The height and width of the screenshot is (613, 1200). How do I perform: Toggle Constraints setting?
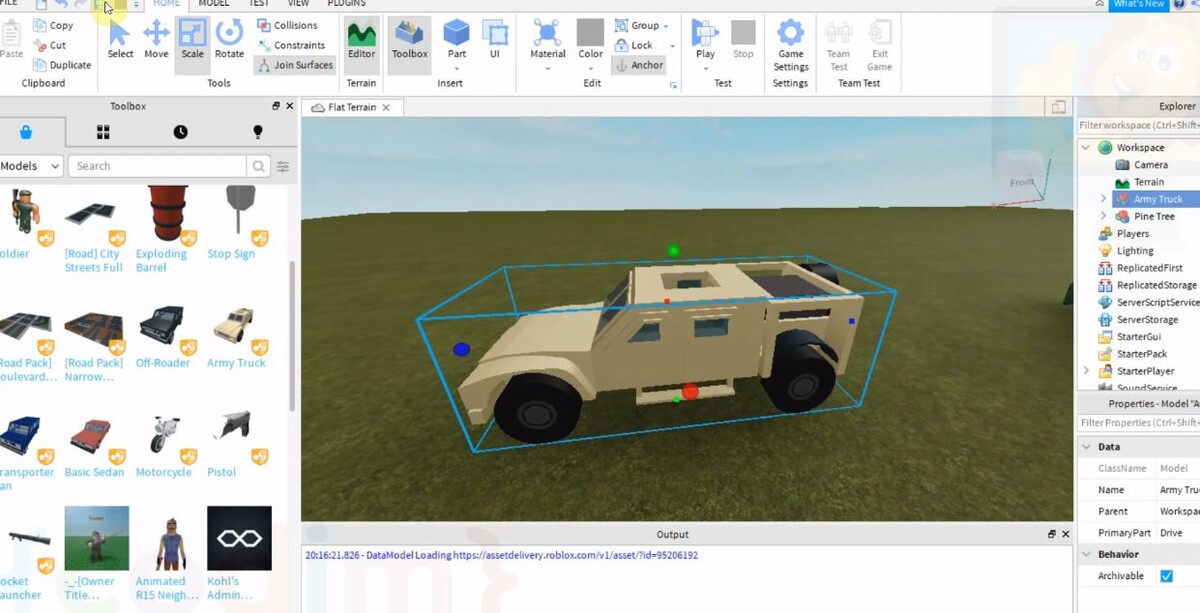pos(291,45)
